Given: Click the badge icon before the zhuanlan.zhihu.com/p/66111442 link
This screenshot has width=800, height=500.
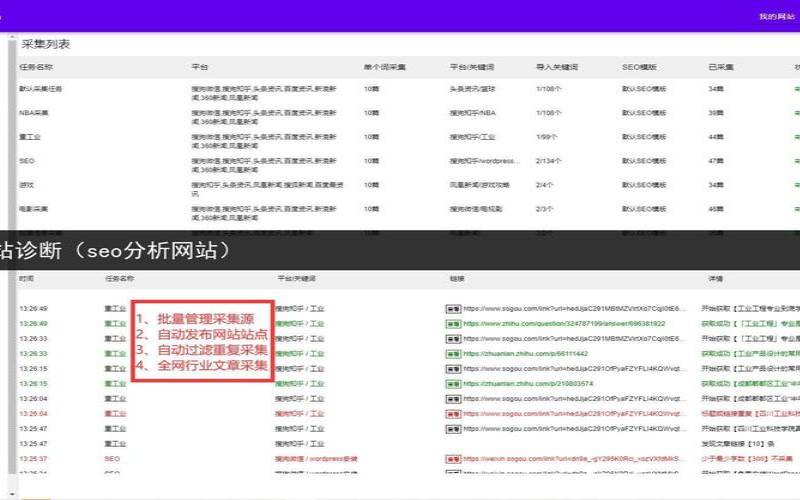Looking at the screenshot, I should click(x=453, y=354).
